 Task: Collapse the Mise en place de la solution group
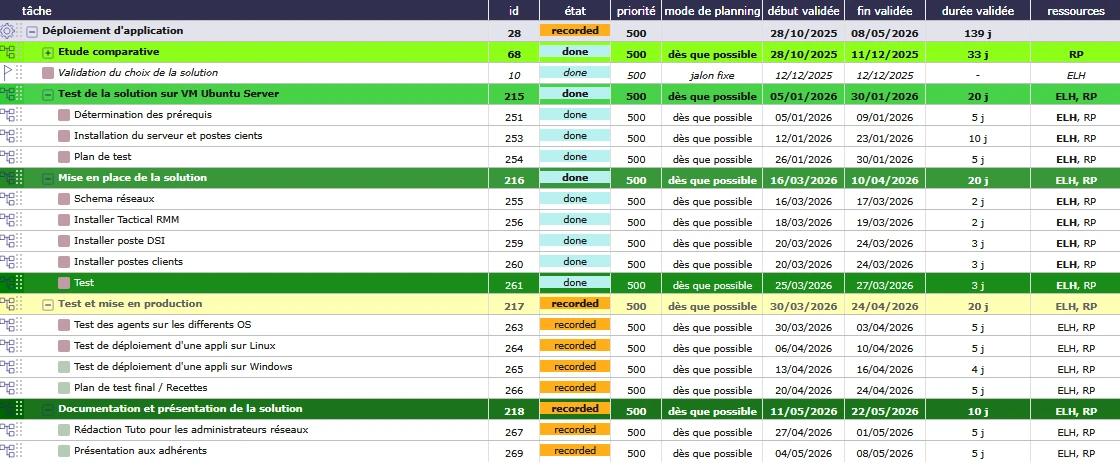click(x=48, y=179)
